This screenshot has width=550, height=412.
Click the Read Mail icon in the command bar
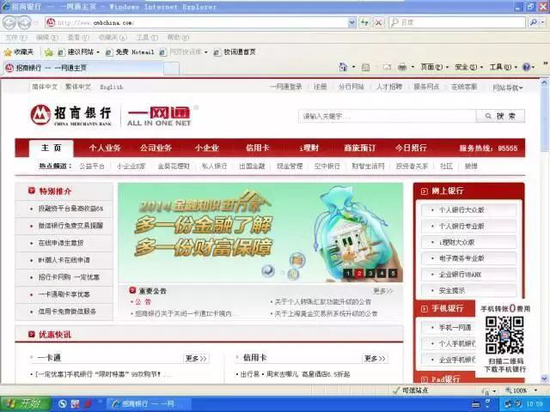coord(387,67)
